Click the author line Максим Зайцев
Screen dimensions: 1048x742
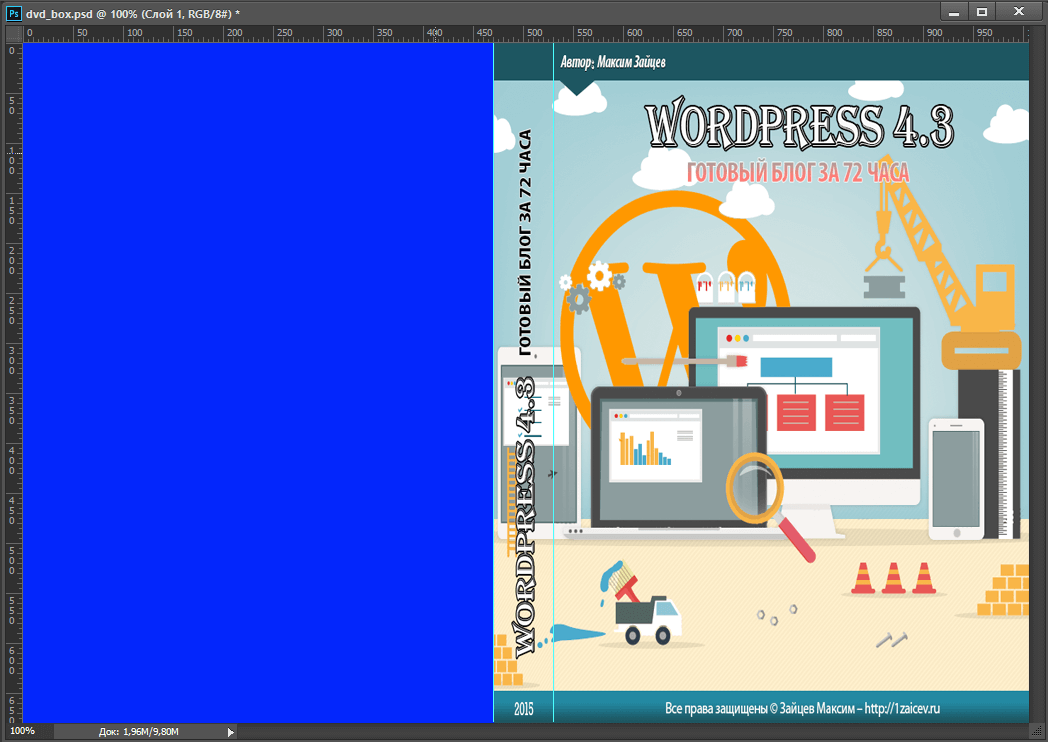613,62
